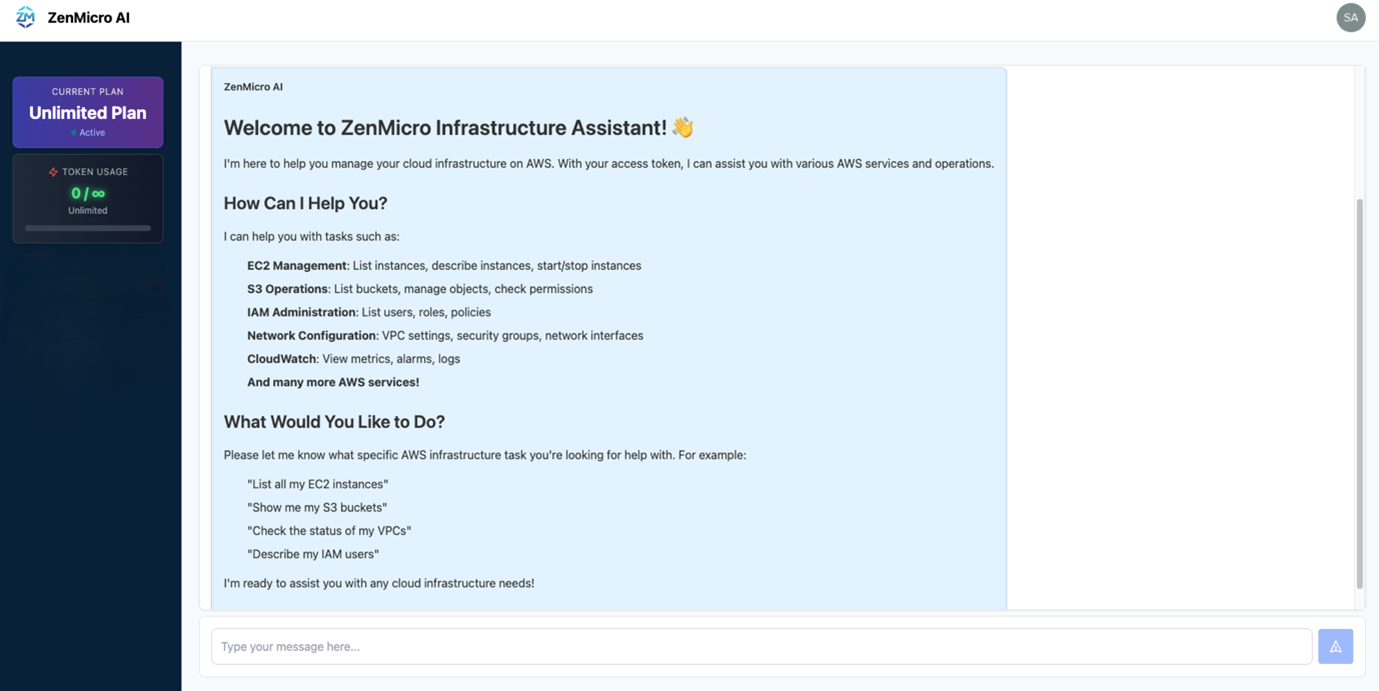Select the "Show me my S3 buckets" example
The height and width of the screenshot is (691, 1379).
pyautogui.click(x=317, y=507)
